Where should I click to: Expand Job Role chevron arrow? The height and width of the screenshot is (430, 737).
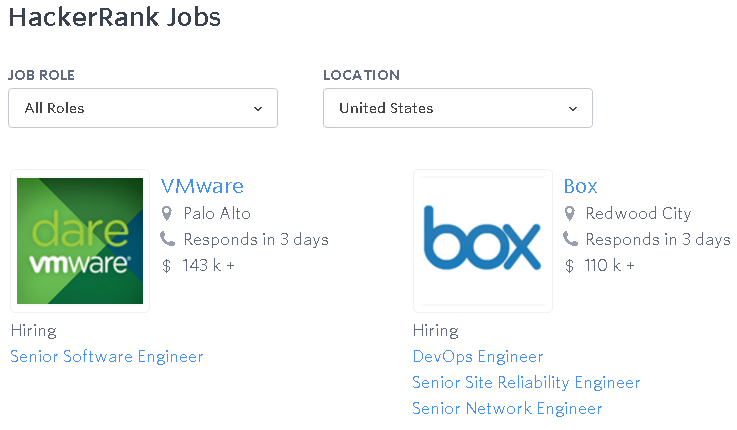coord(258,109)
